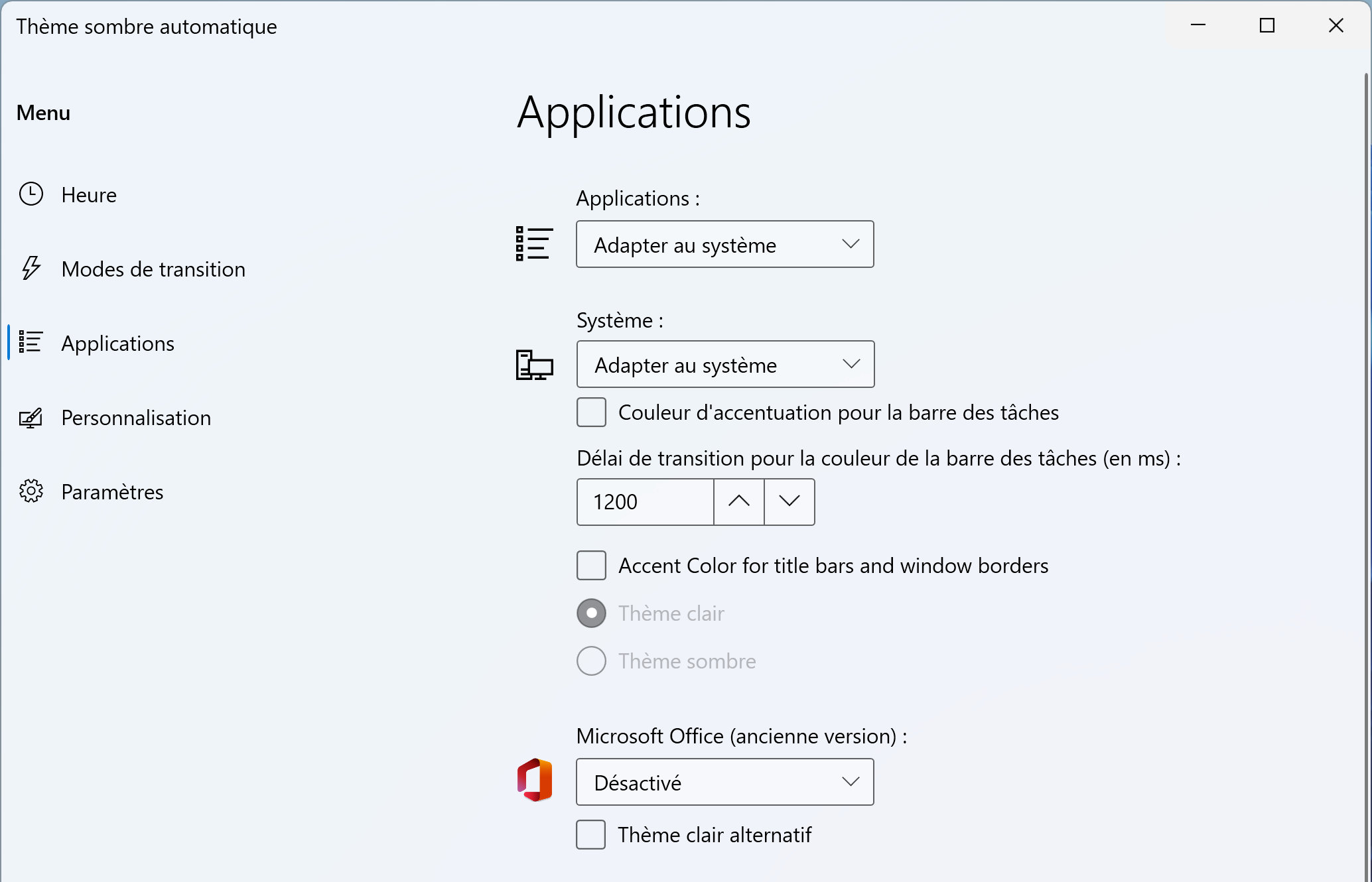Image resolution: width=1372 pixels, height=882 pixels.
Task: Focus the 1200 ms delay field
Action: (646, 502)
